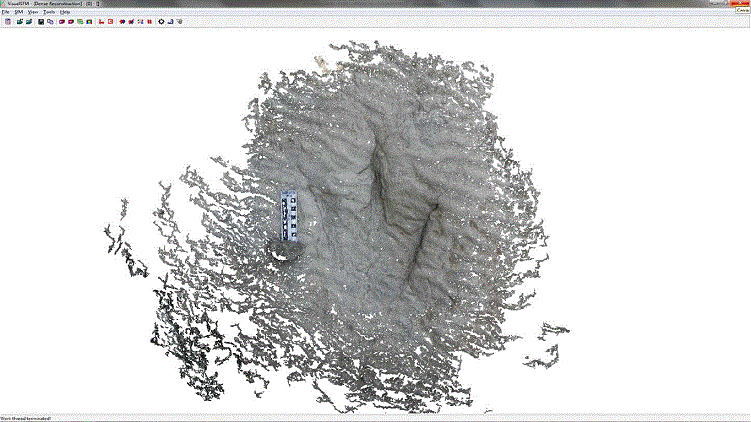Click the scale card in the 3D model

292,217
